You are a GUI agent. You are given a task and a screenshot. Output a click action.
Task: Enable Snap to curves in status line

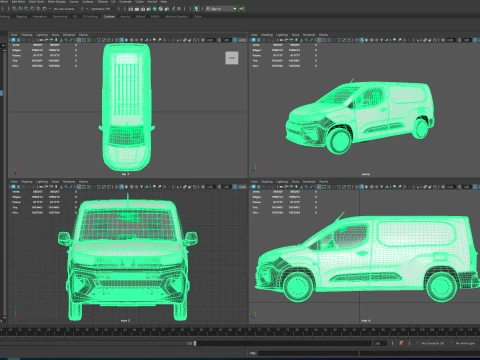tap(20, 9)
